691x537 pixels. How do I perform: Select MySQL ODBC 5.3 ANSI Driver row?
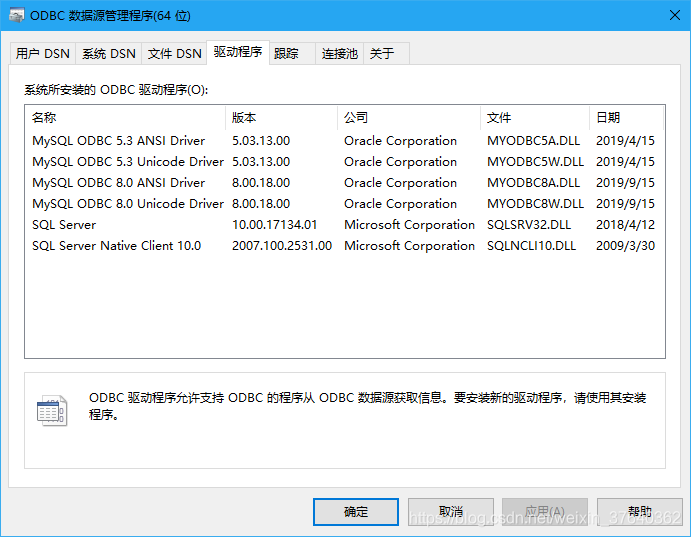tap(345, 141)
